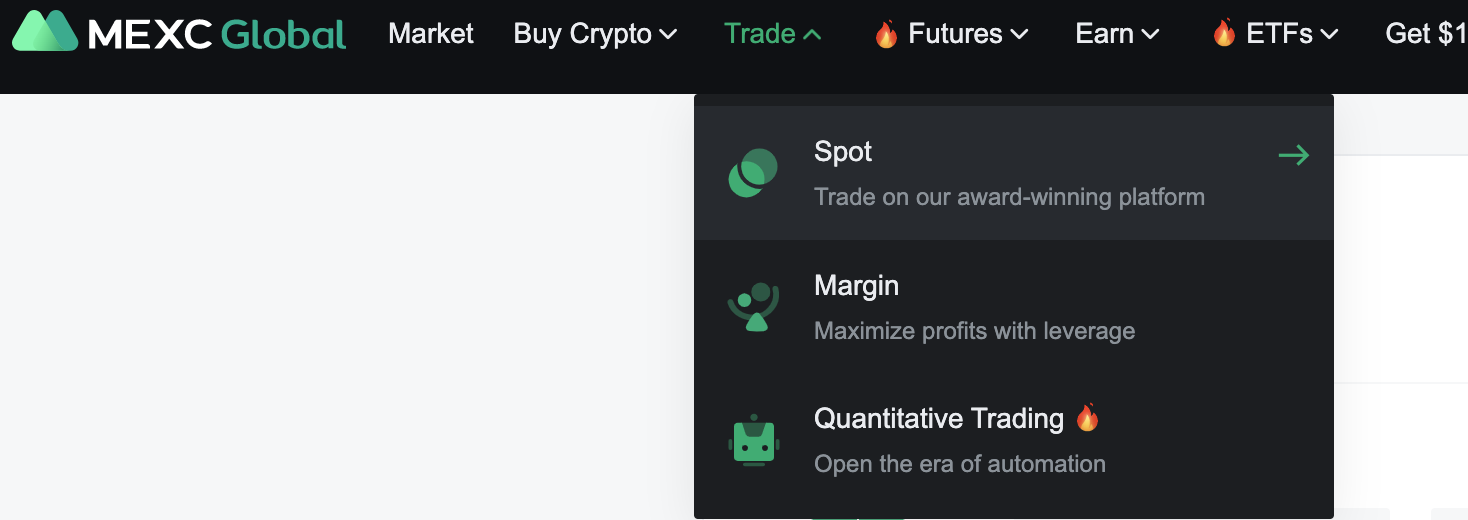Click the flame icon next to Futures
The height and width of the screenshot is (520, 1468).
886,34
